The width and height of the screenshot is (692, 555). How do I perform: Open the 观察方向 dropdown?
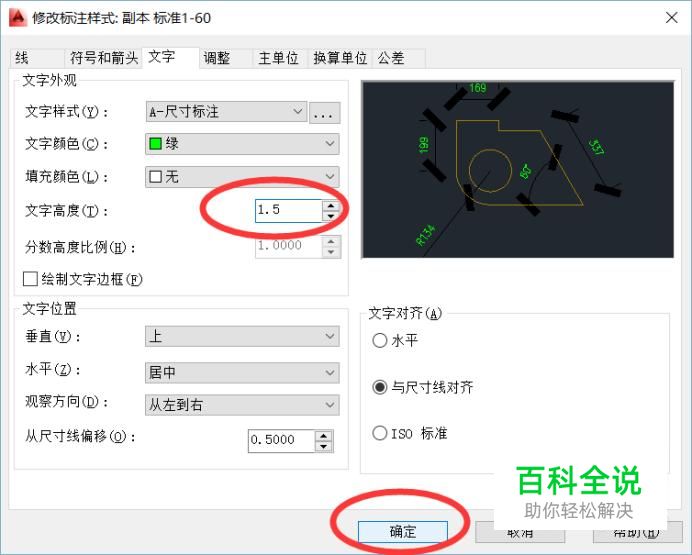point(242,405)
